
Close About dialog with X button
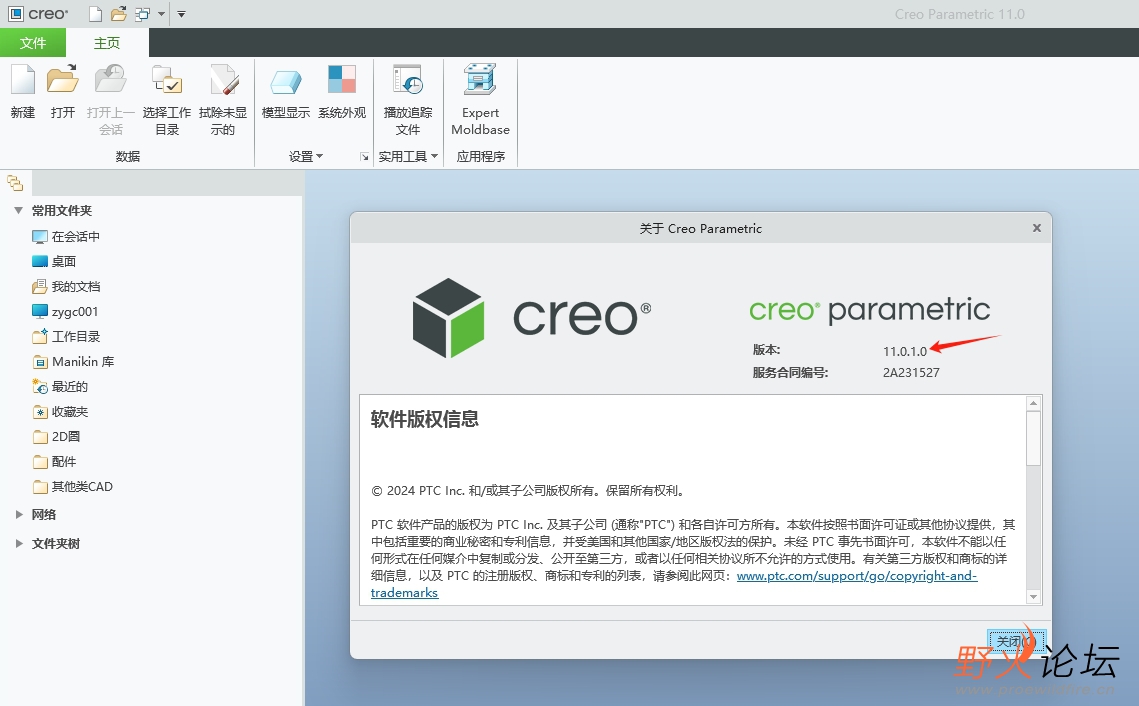pyautogui.click(x=1037, y=228)
